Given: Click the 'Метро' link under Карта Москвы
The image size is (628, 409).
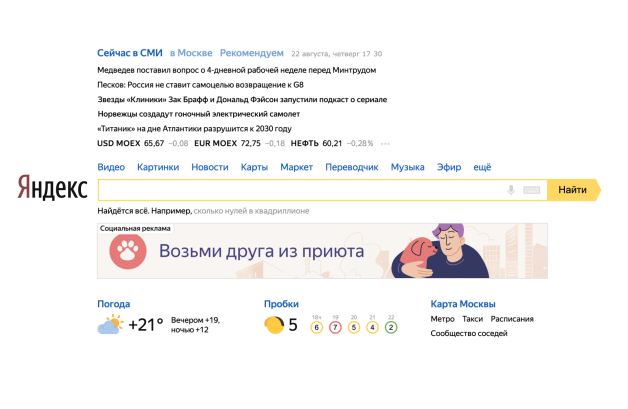Looking at the screenshot, I should (x=442, y=319).
